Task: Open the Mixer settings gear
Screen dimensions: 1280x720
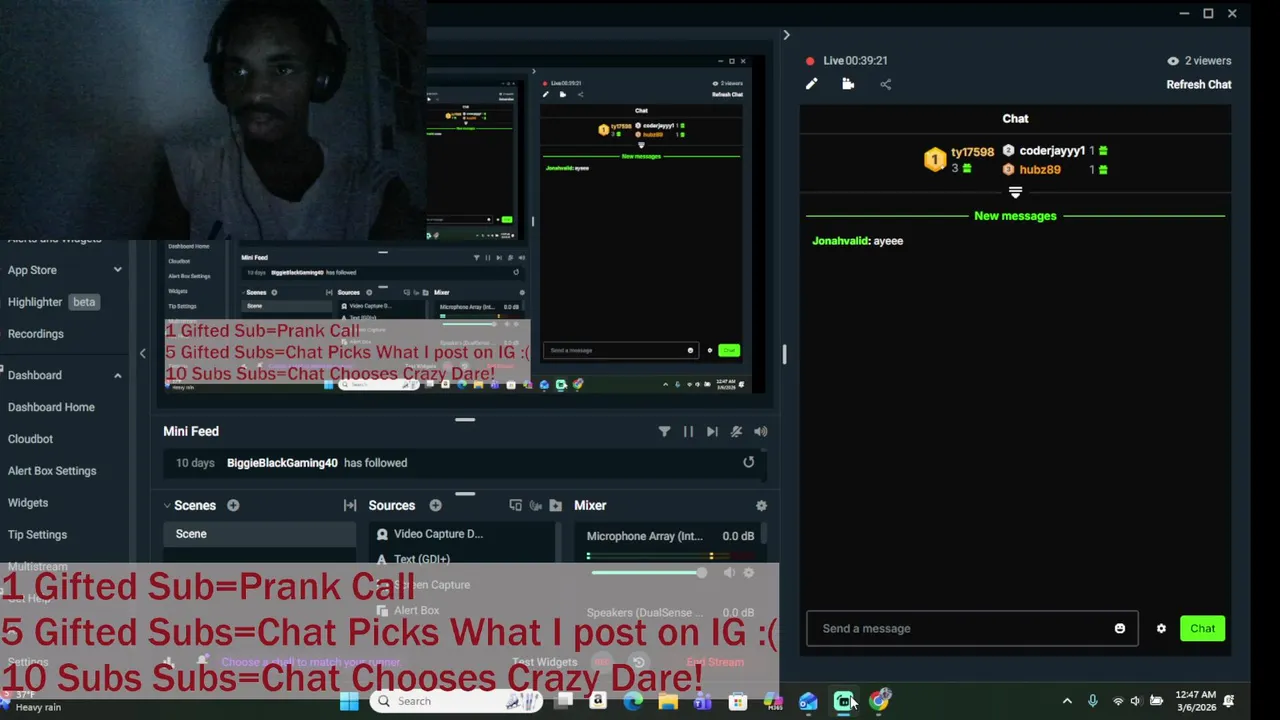Action: [761, 505]
